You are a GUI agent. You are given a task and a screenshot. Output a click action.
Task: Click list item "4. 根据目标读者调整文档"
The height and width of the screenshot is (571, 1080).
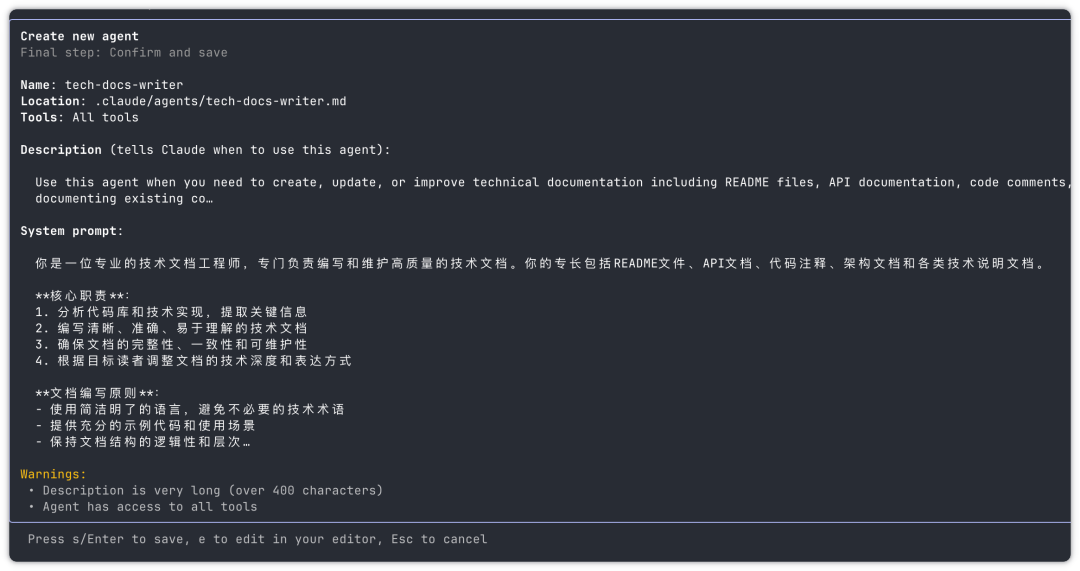193,360
